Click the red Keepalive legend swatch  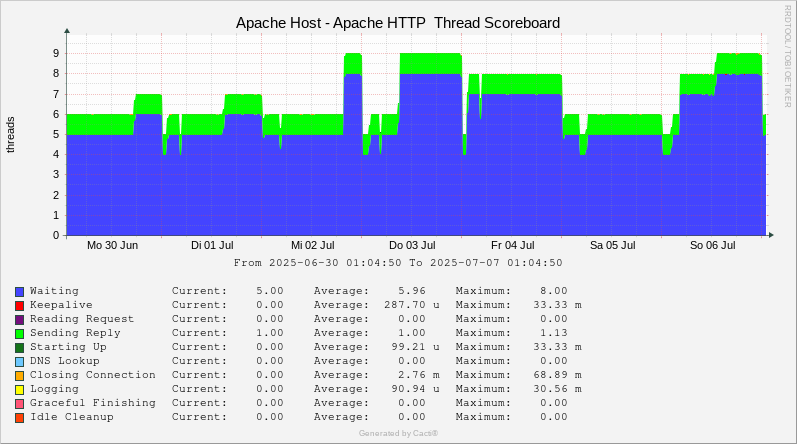click(19, 306)
